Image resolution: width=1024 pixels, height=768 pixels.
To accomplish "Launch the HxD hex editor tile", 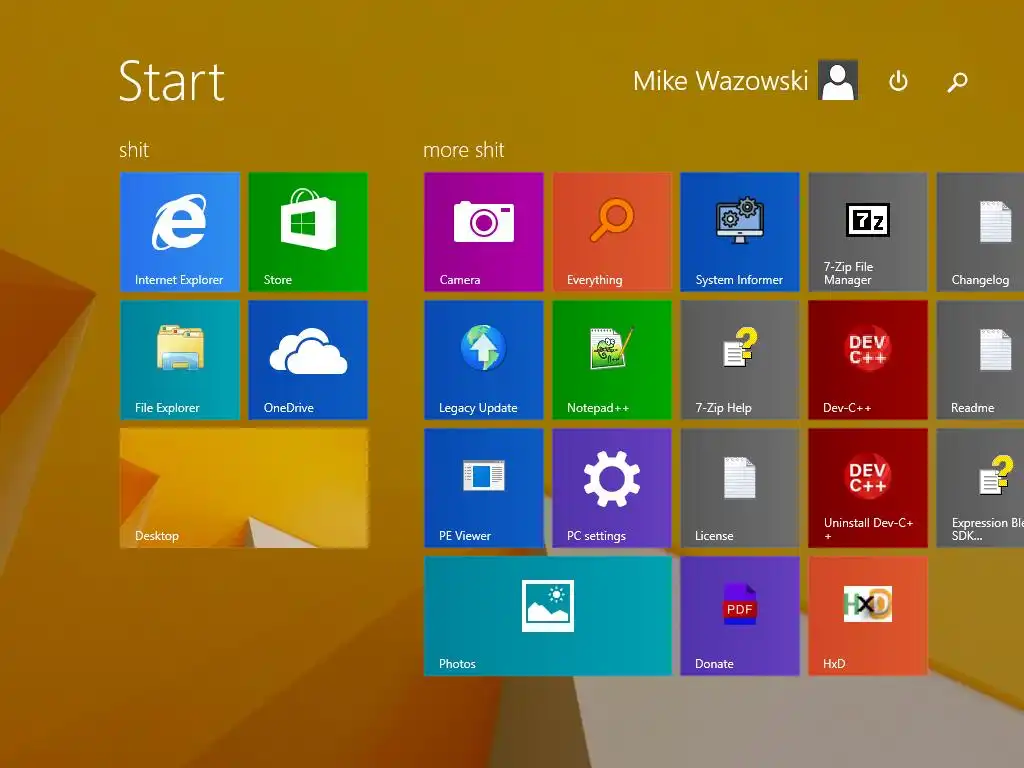I will tap(867, 616).
